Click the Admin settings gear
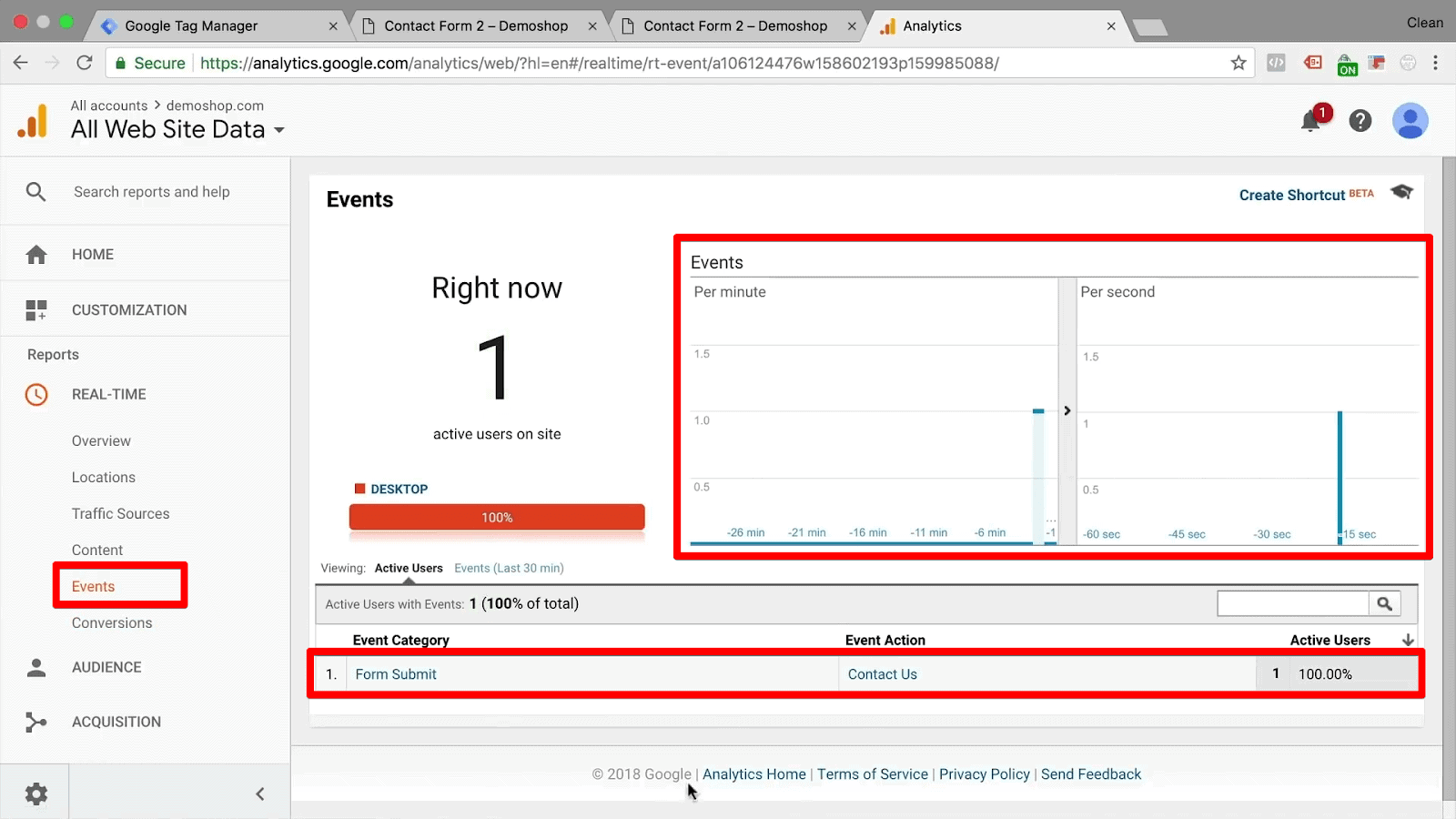This screenshot has width=1456, height=819. [35, 793]
